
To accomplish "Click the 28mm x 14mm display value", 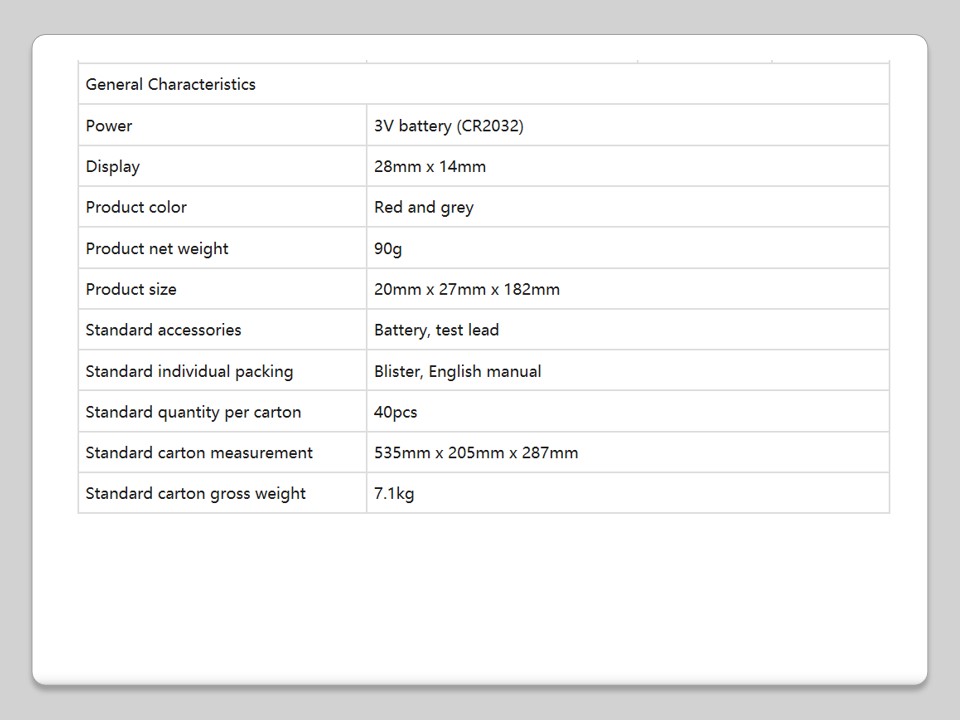I will [x=430, y=167].
